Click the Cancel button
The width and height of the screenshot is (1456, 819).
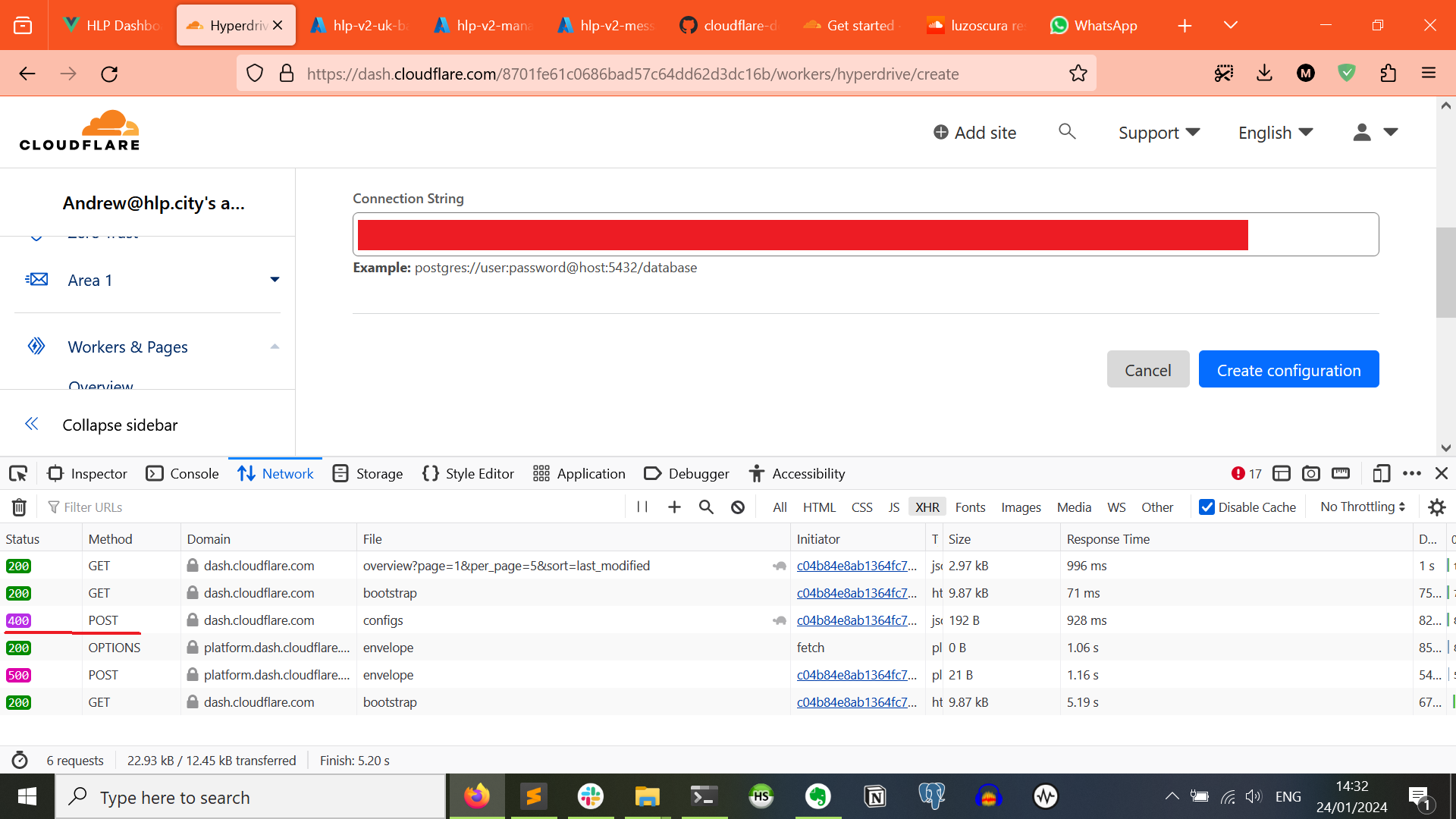pos(1147,369)
